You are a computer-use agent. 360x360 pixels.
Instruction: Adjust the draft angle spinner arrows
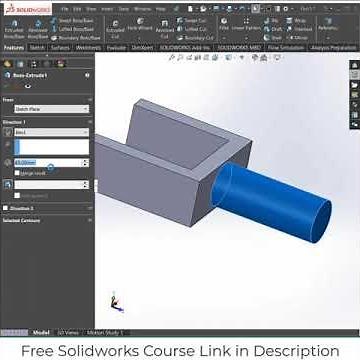pos(85,185)
